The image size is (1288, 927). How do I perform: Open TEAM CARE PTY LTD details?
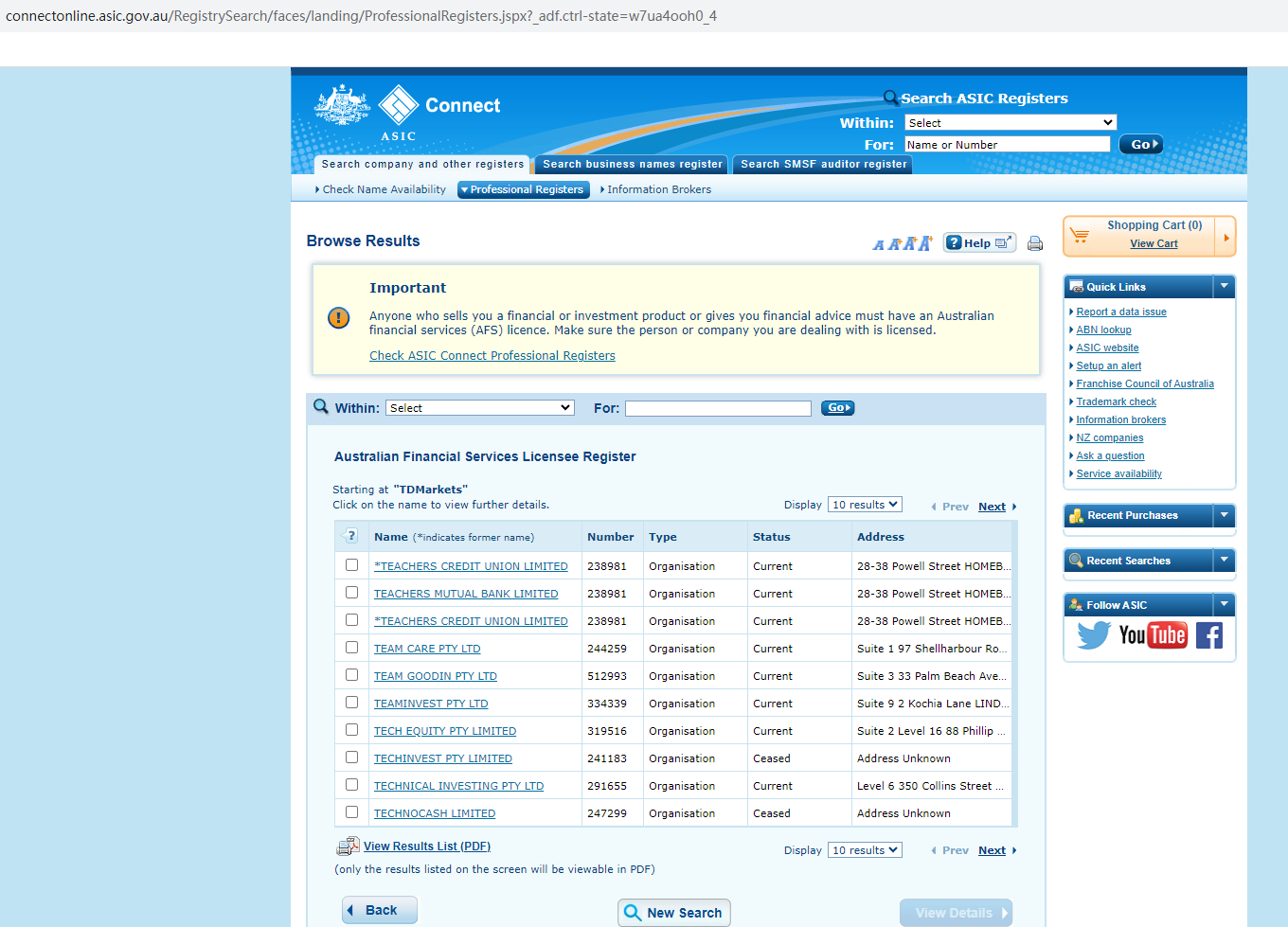click(x=427, y=649)
